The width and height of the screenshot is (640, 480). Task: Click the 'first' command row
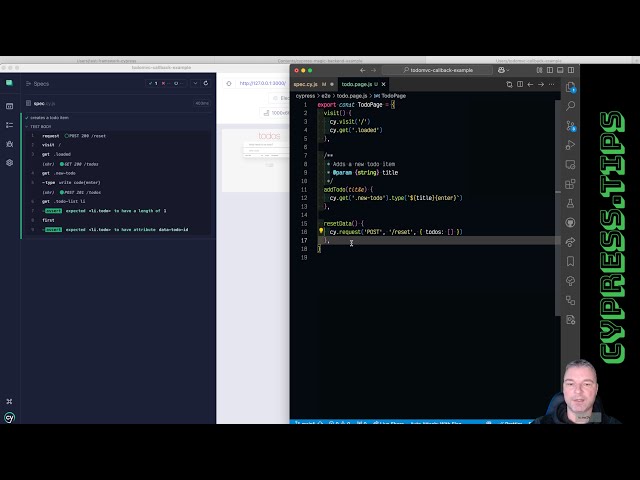coord(118,220)
